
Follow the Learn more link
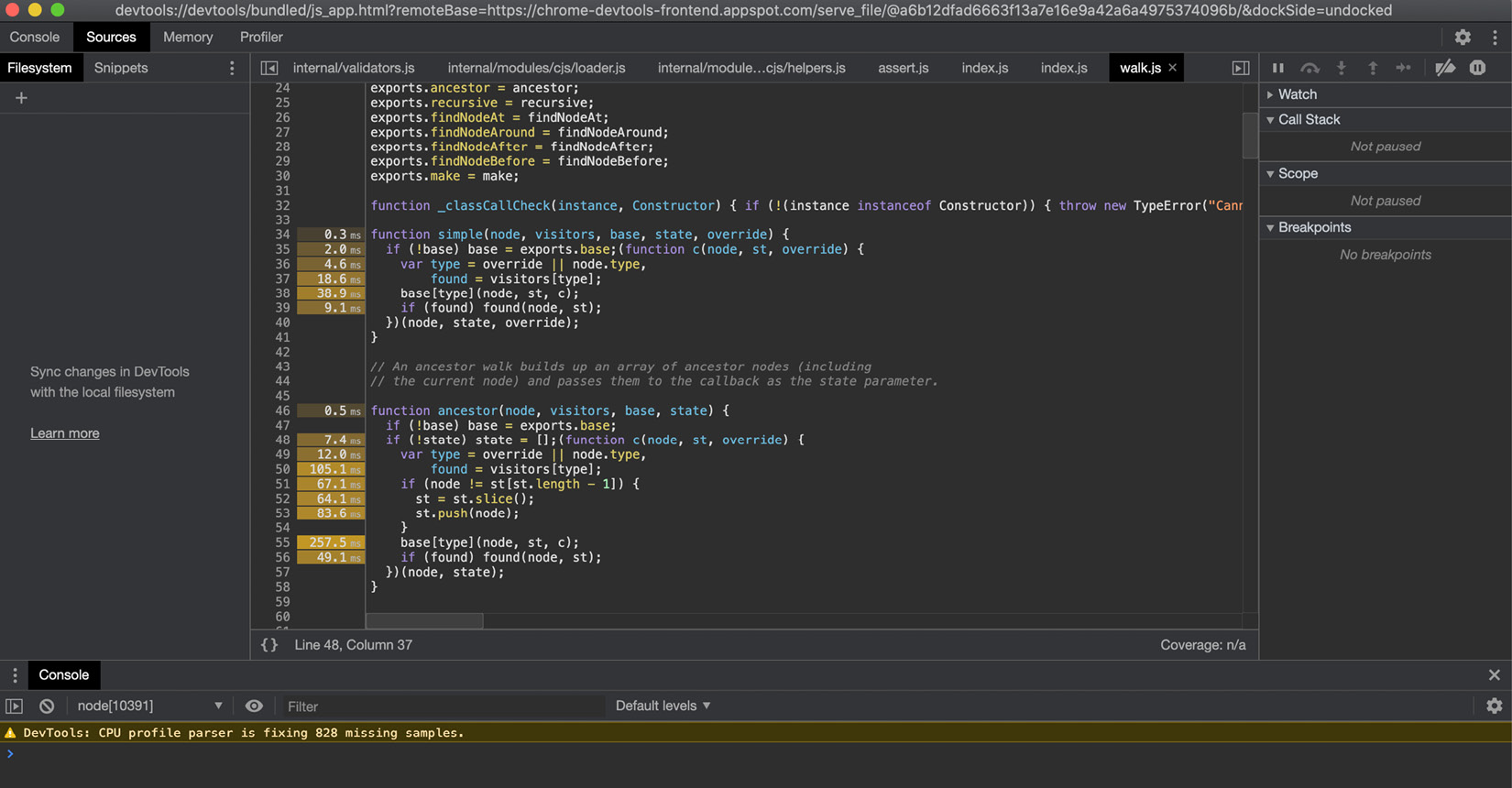65,433
